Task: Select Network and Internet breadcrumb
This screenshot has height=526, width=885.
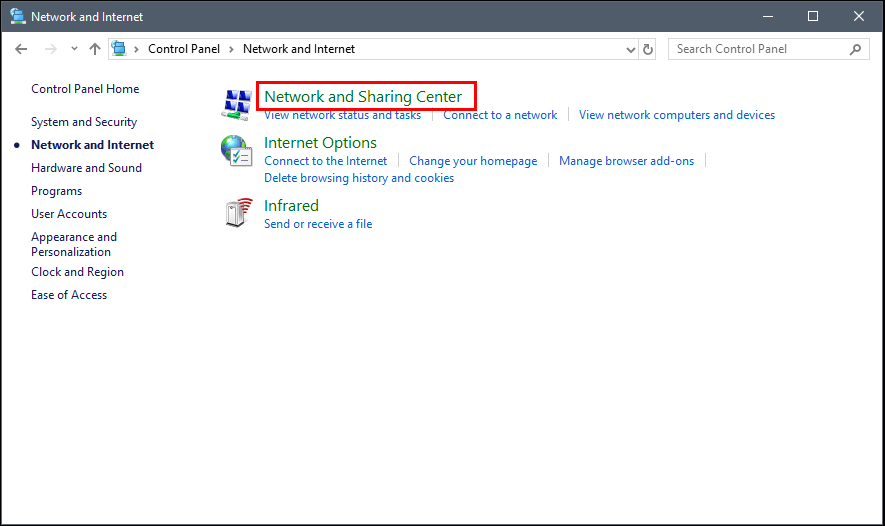Action: (x=299, y=49)
